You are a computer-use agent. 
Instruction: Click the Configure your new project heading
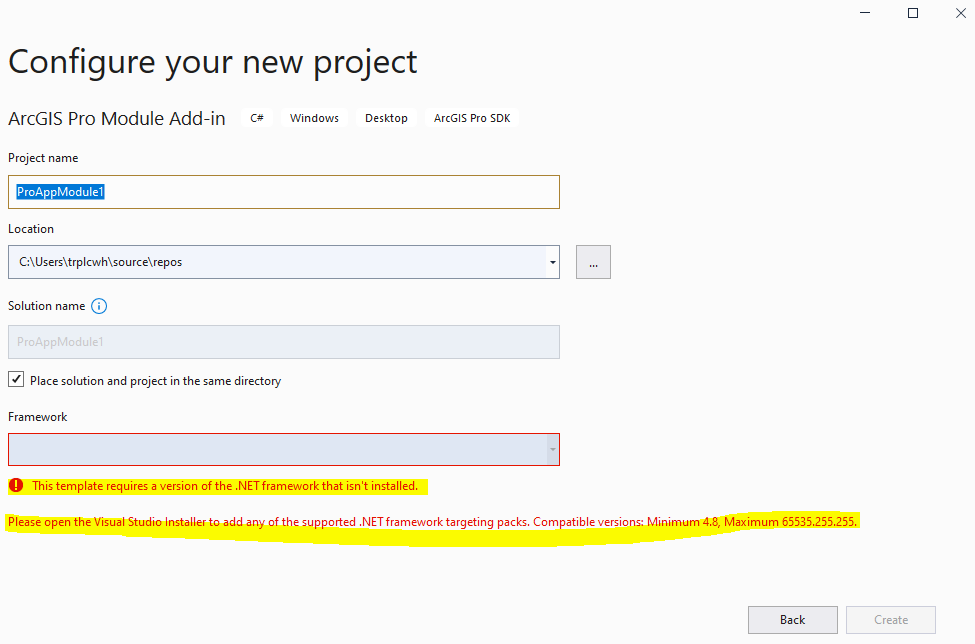pos(213,63)
